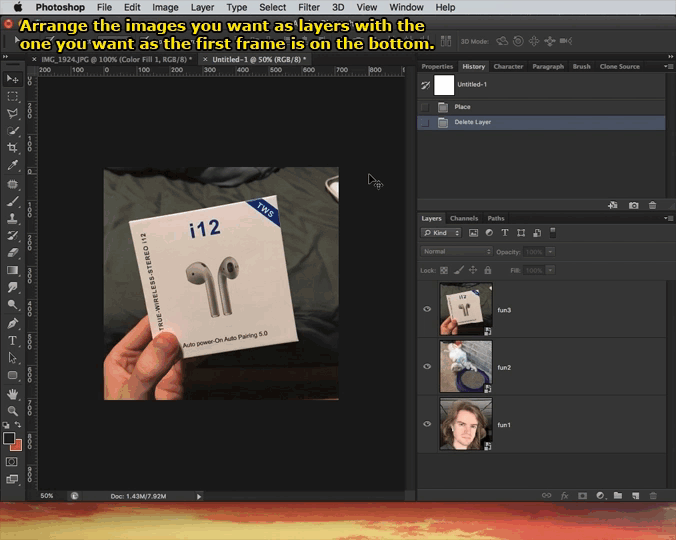The height and width of the screenshot is (540, 676).
Task: Open the Filter menu
Action: tap(309, 7)
